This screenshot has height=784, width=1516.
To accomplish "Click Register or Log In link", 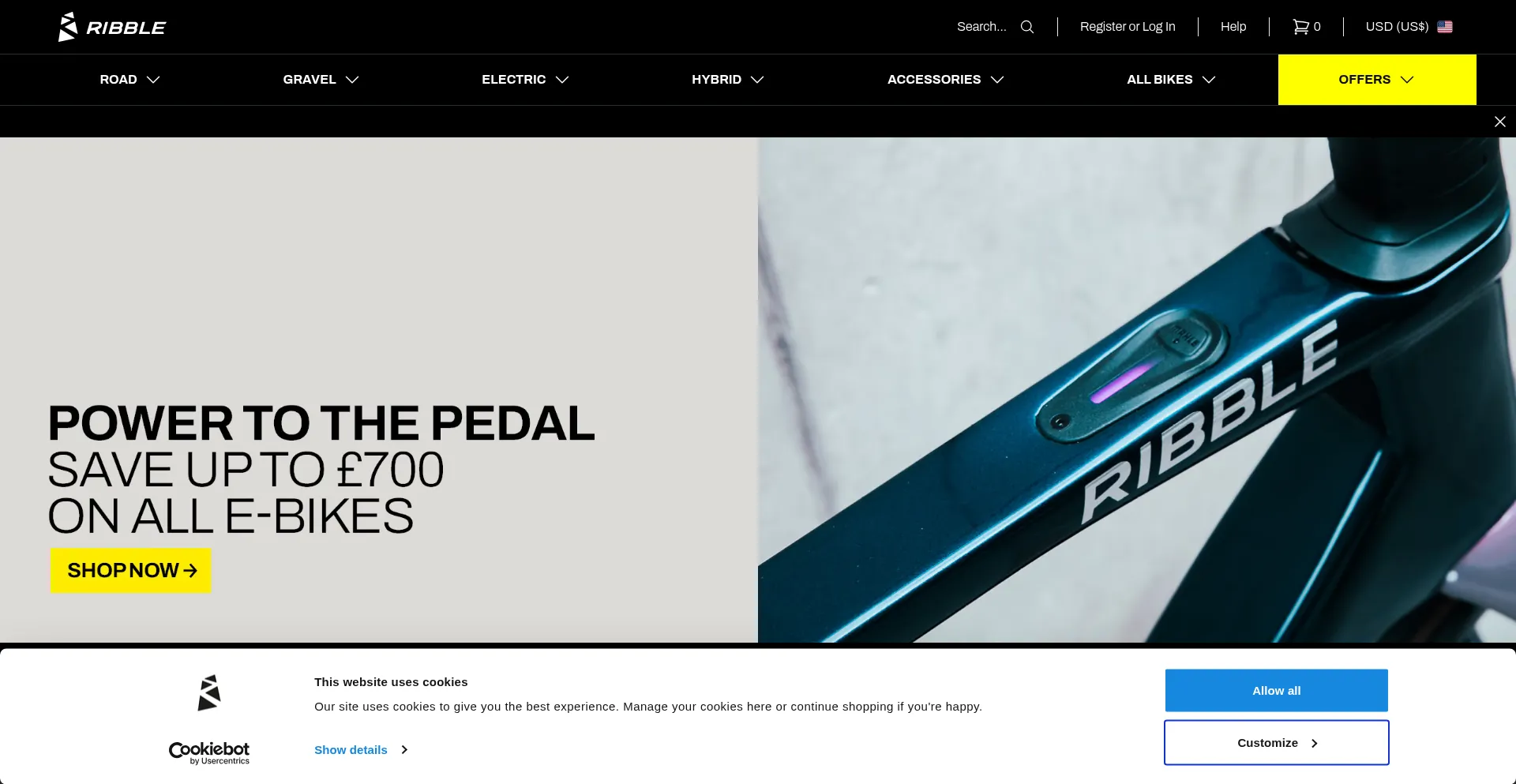I will click(x=1128, y=27).
